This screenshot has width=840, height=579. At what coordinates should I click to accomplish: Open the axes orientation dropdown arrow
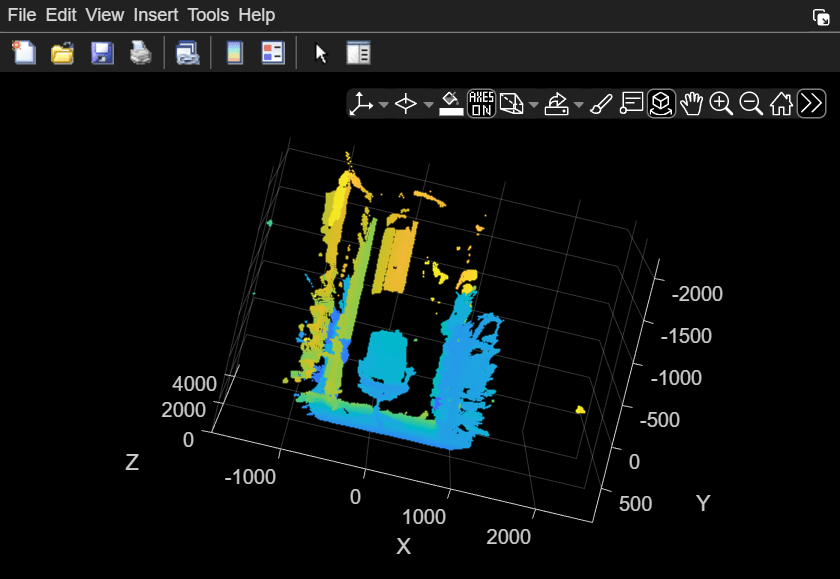(382, 105)
